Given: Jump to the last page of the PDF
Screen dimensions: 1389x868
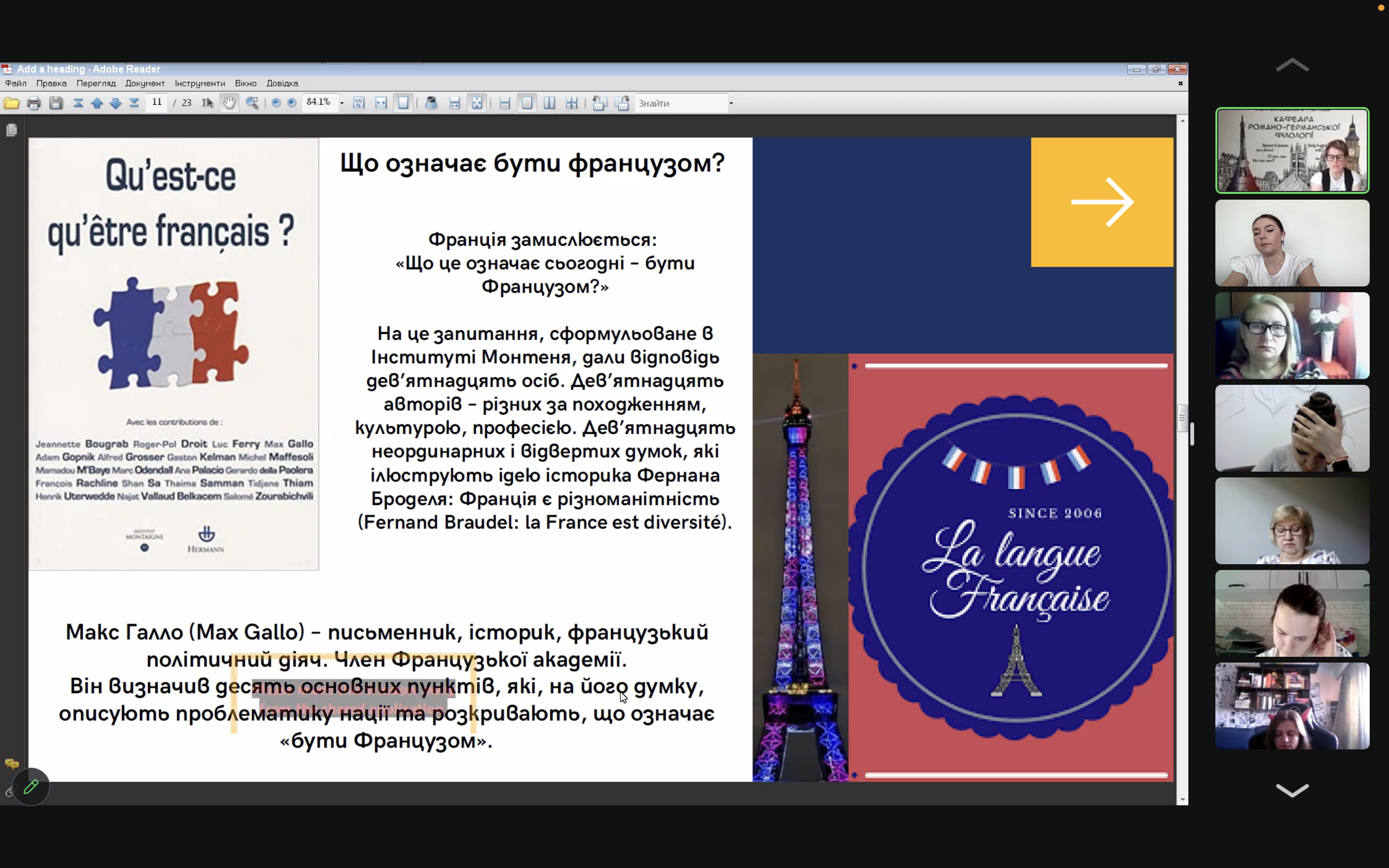Looking at the screenshot, I should coord(134,103).
